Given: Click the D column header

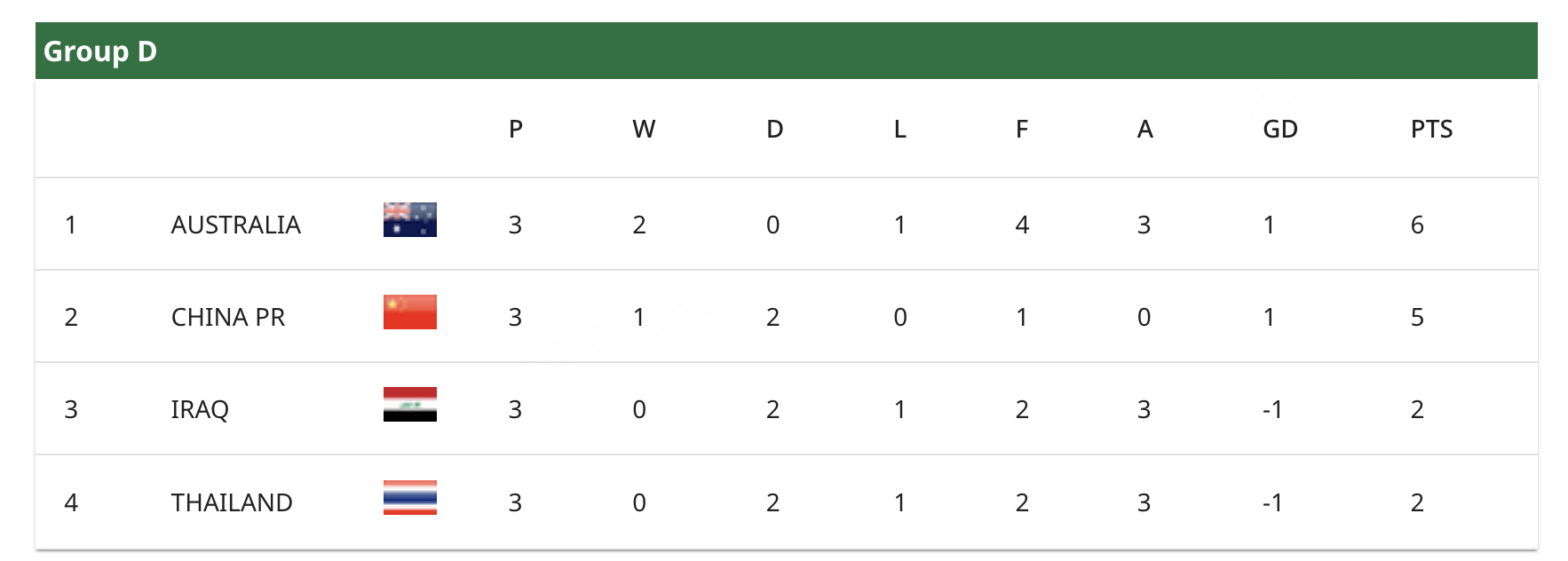Looking at the screenshot, I should (x=774, y=130).
